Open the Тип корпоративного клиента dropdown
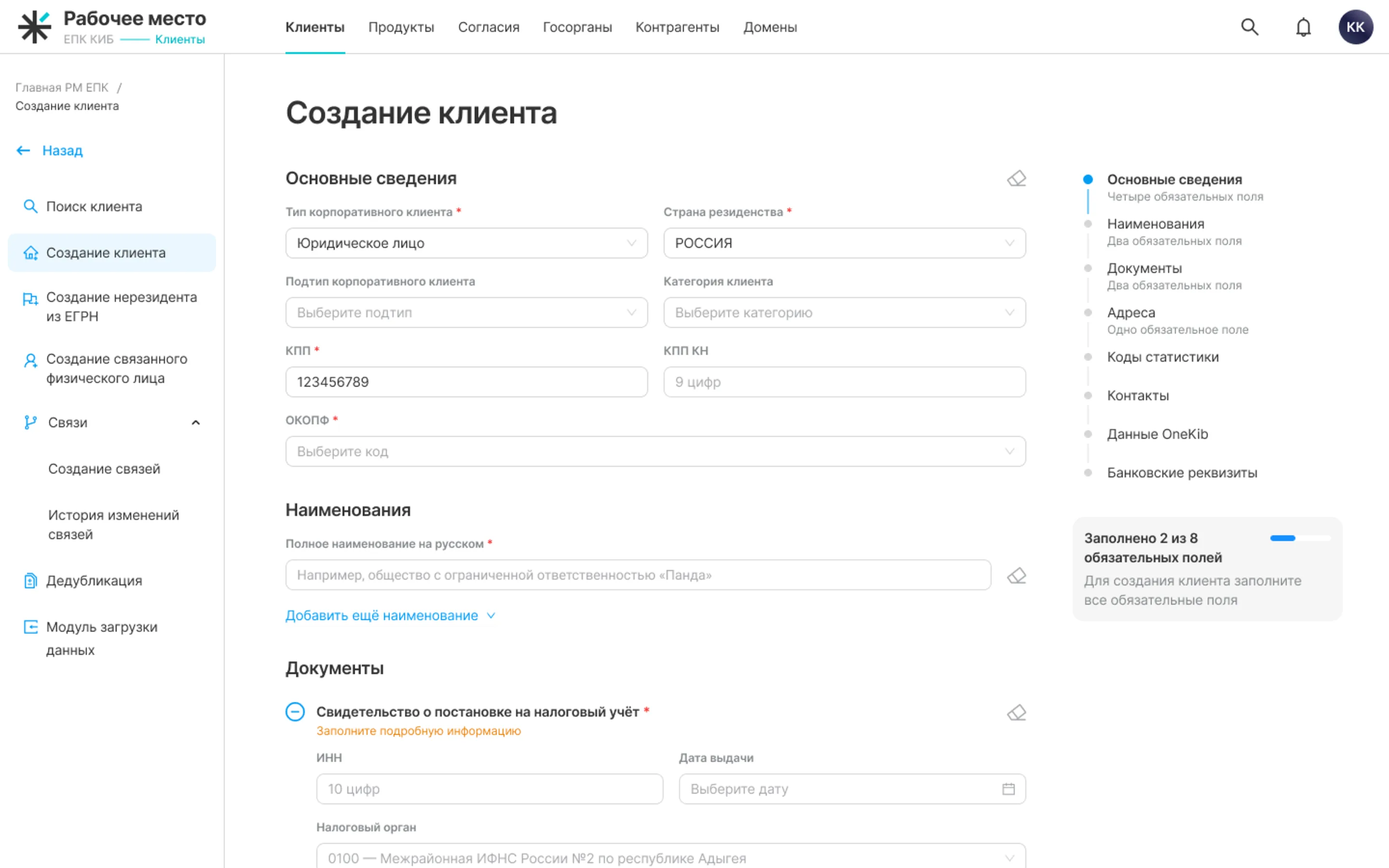The width and height of the screenshot is (1389, 868). click(467, 243)
